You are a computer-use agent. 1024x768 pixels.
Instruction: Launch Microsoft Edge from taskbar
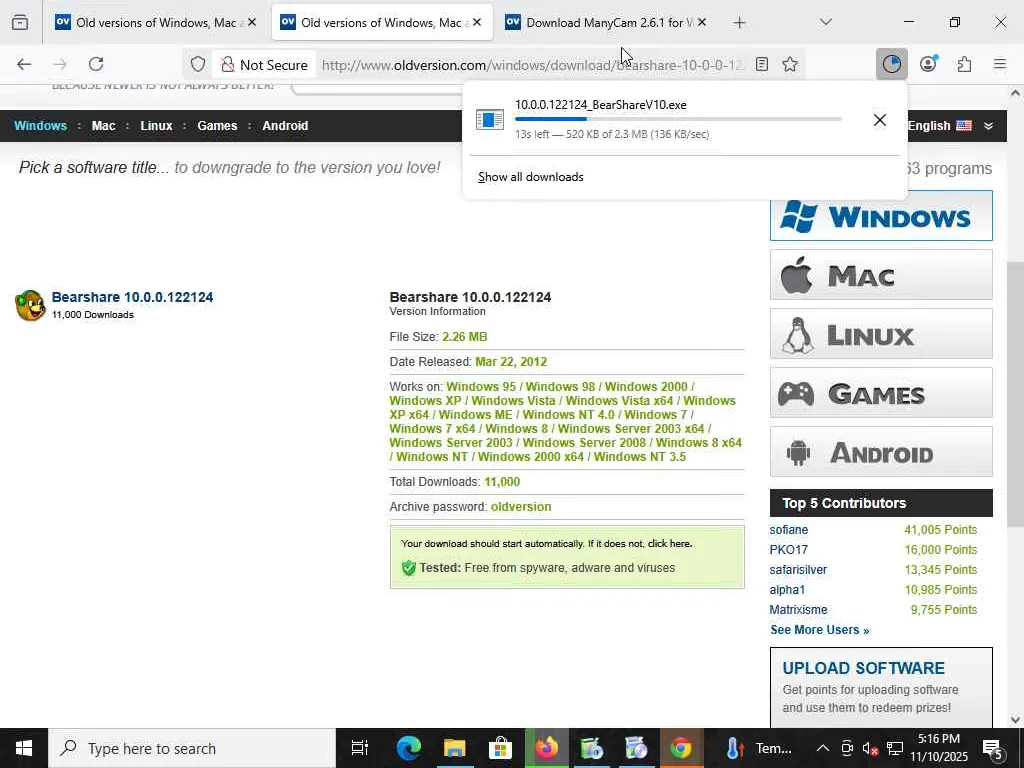click(409, 748)
